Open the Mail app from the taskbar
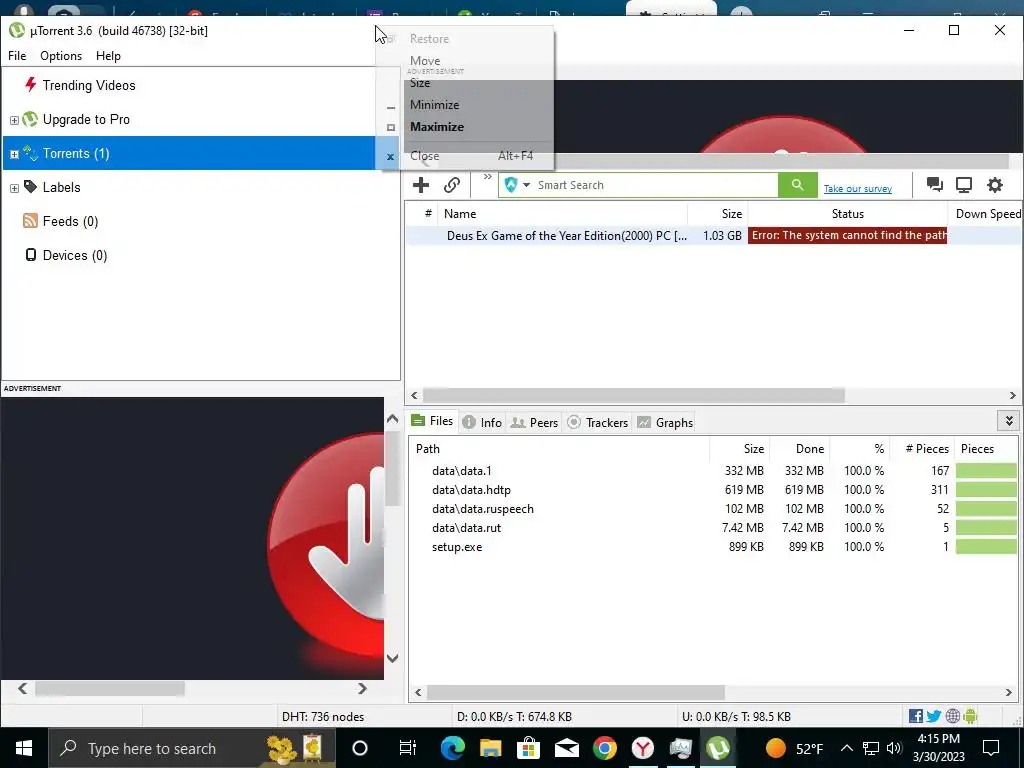Screen dimensions: 1024x768 (x=566, y=748)
